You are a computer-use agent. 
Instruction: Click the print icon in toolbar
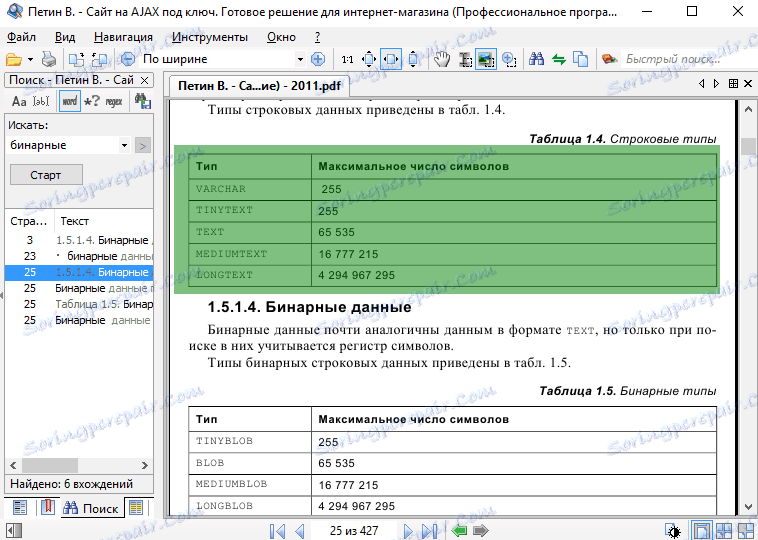pos(48,60)
